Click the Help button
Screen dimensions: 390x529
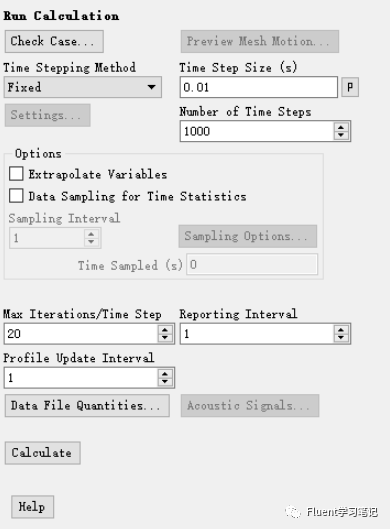click(32, 507)
